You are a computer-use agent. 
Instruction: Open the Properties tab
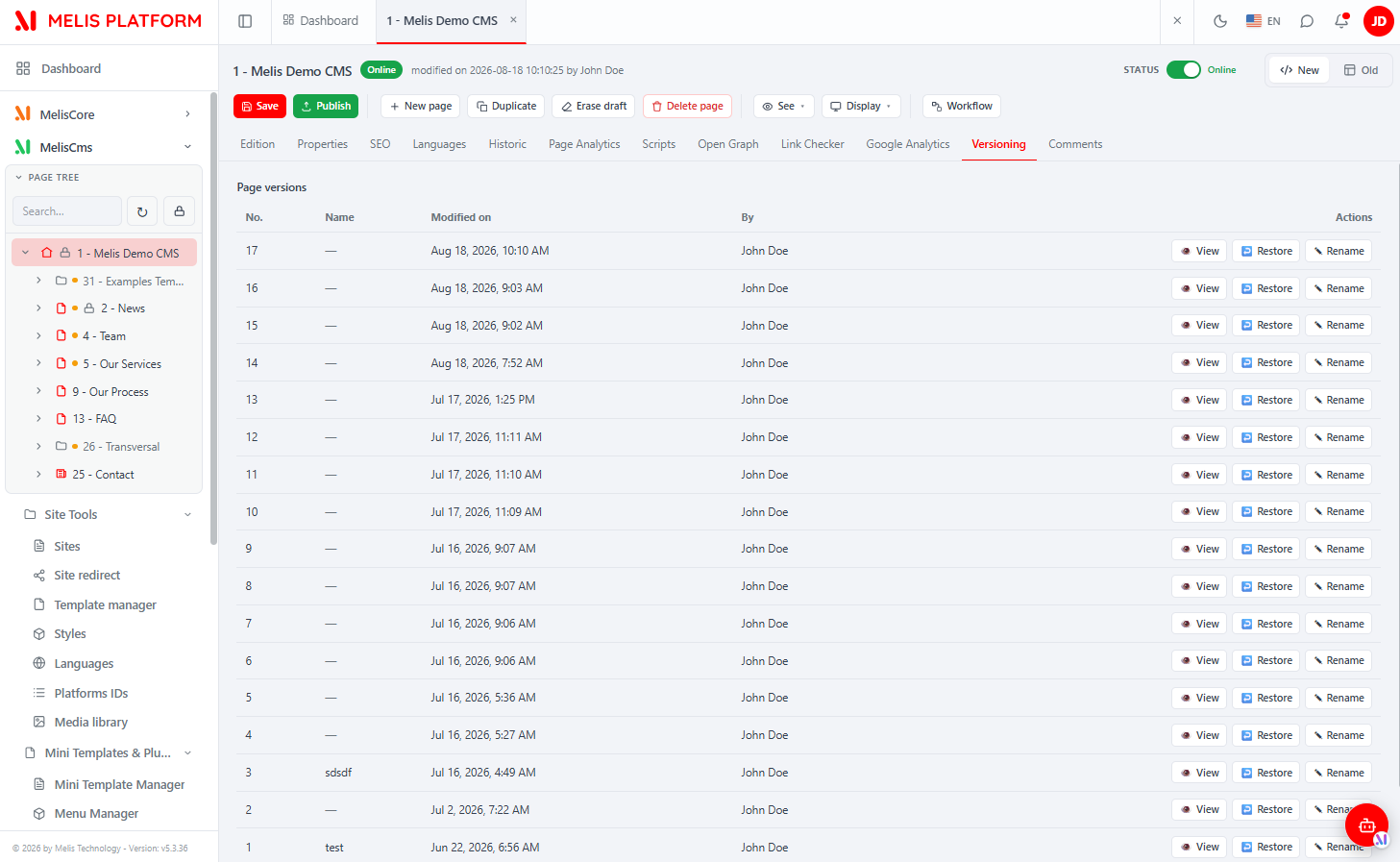coord(322,144)
